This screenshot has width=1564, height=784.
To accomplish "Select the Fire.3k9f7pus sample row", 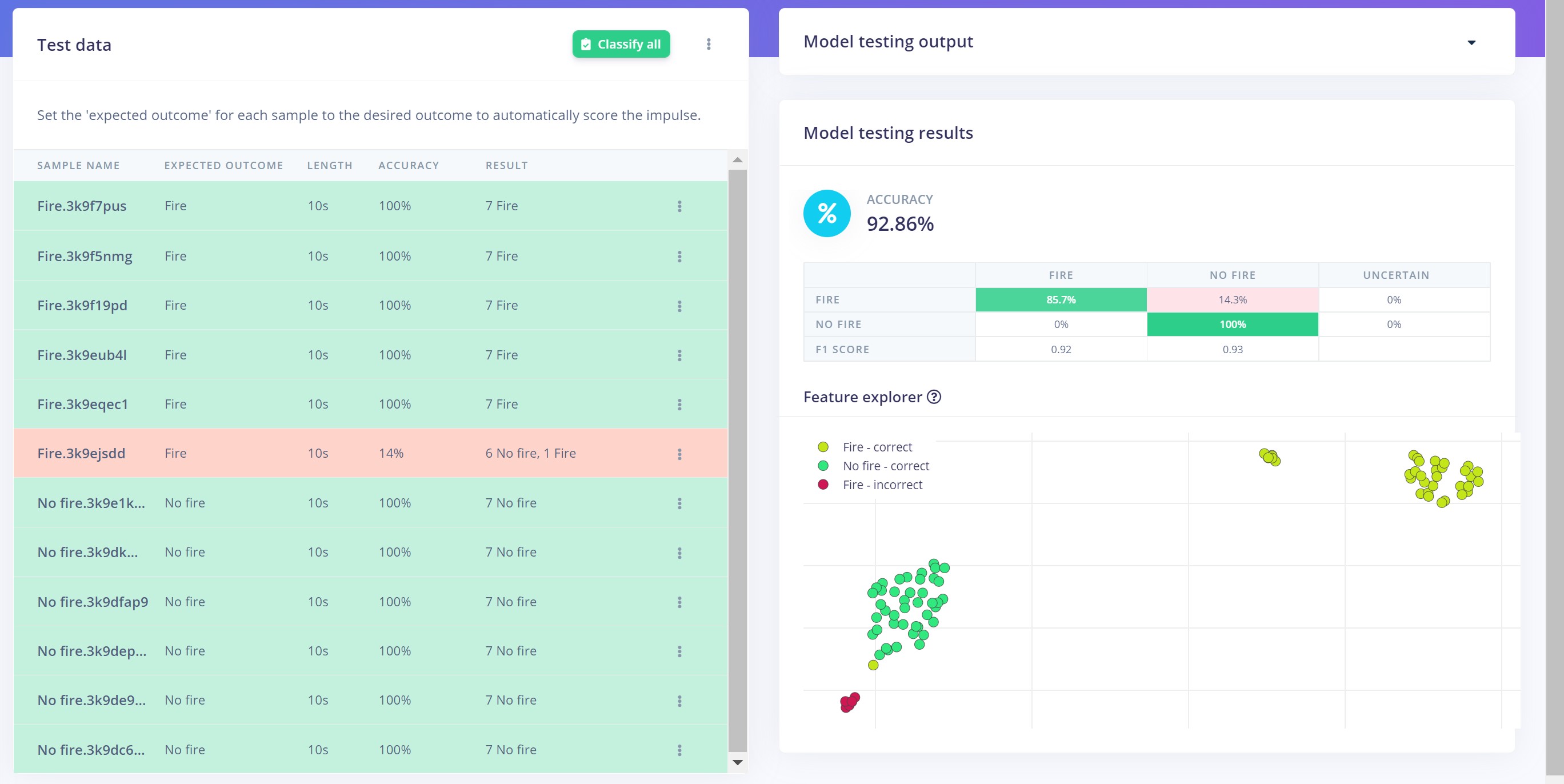I will pos(370,206).
